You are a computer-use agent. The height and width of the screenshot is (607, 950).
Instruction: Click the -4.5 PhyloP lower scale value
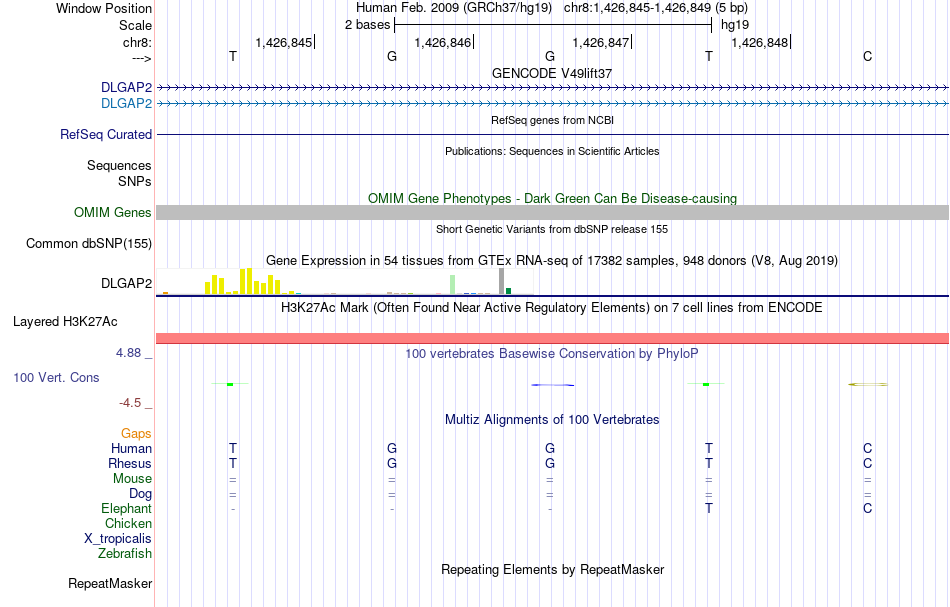130,403
